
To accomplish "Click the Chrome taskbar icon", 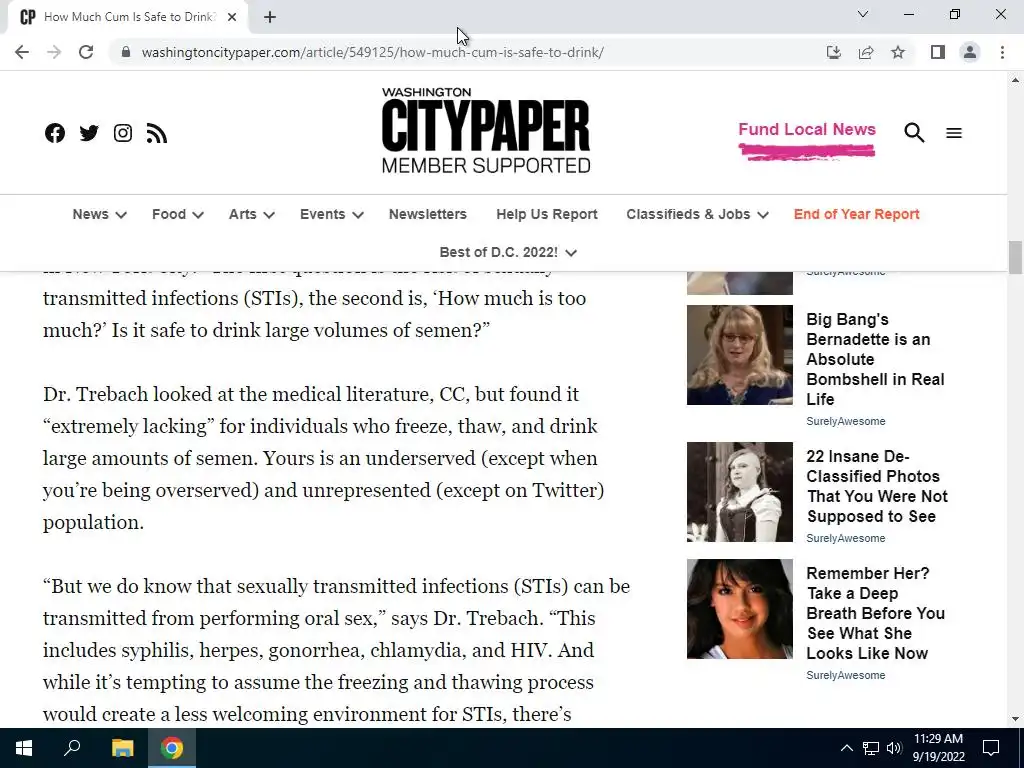I will click(x=172, y=748).
